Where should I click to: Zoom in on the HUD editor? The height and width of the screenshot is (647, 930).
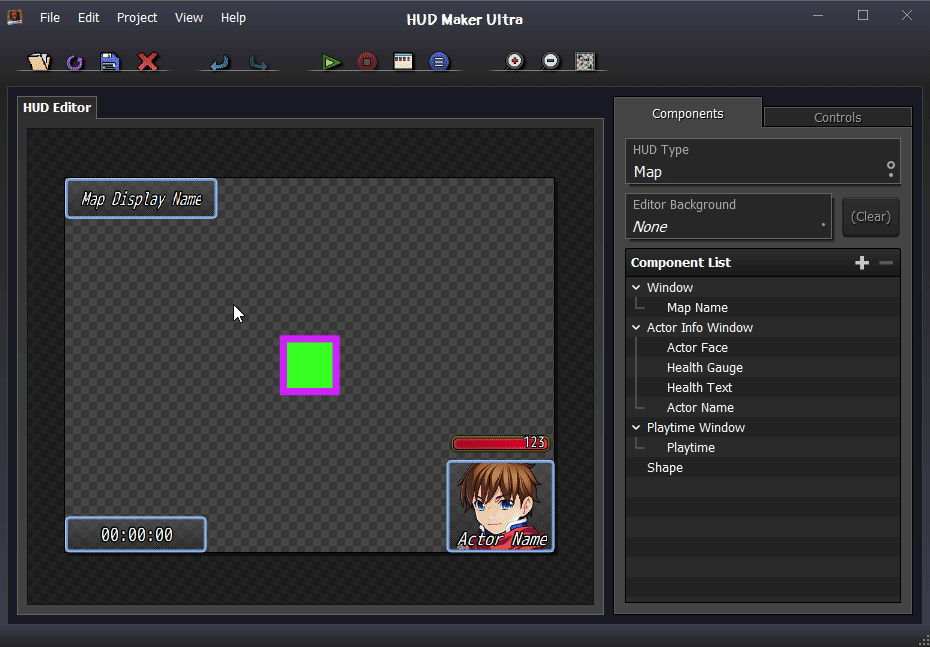[x=514, y=62]
